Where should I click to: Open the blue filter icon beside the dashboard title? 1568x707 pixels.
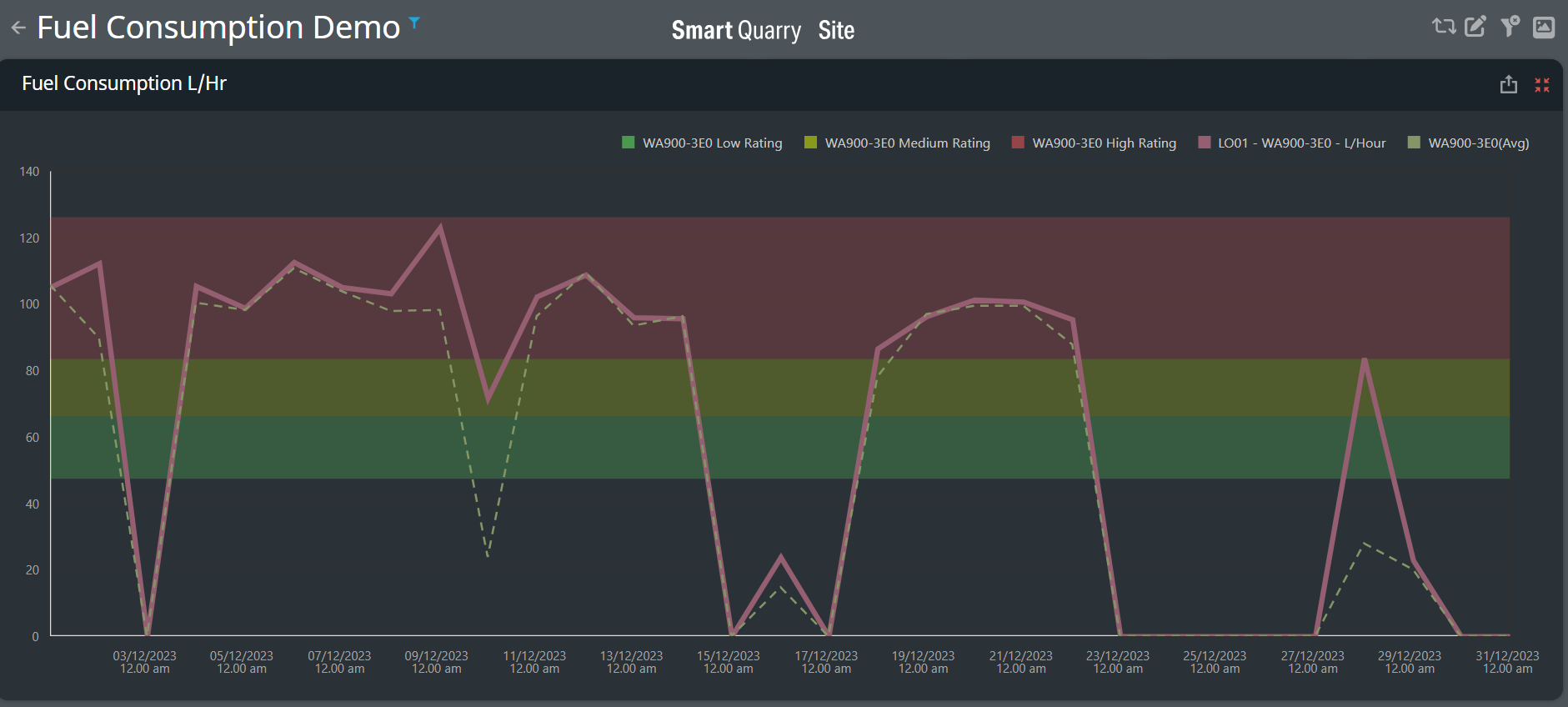tap(414, 23)
